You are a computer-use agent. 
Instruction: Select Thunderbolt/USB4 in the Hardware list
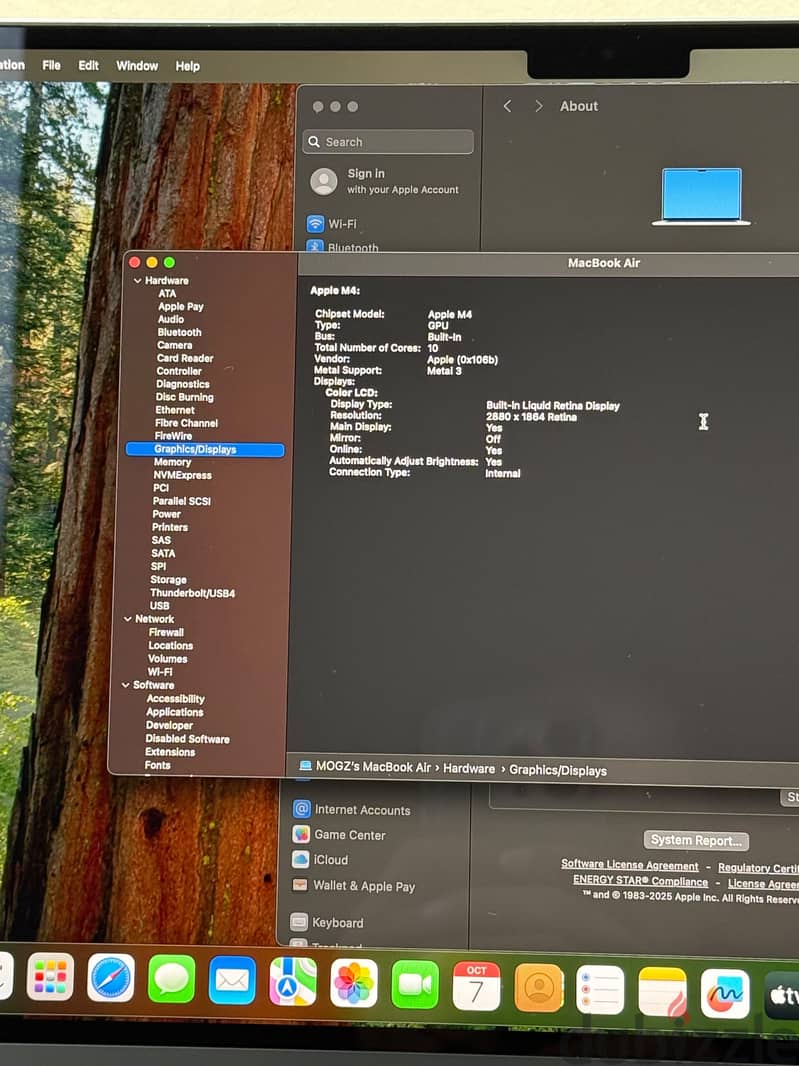192,593
